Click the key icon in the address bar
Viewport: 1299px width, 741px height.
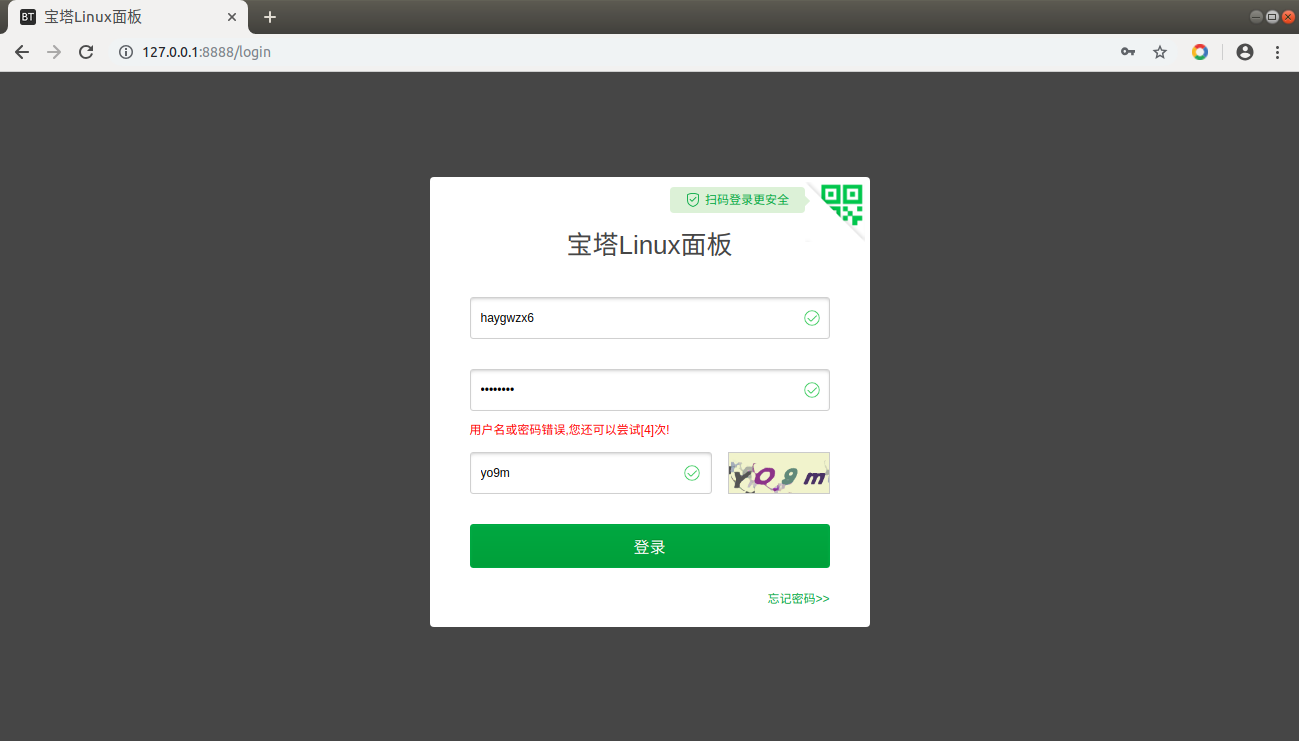[1127, 52]
